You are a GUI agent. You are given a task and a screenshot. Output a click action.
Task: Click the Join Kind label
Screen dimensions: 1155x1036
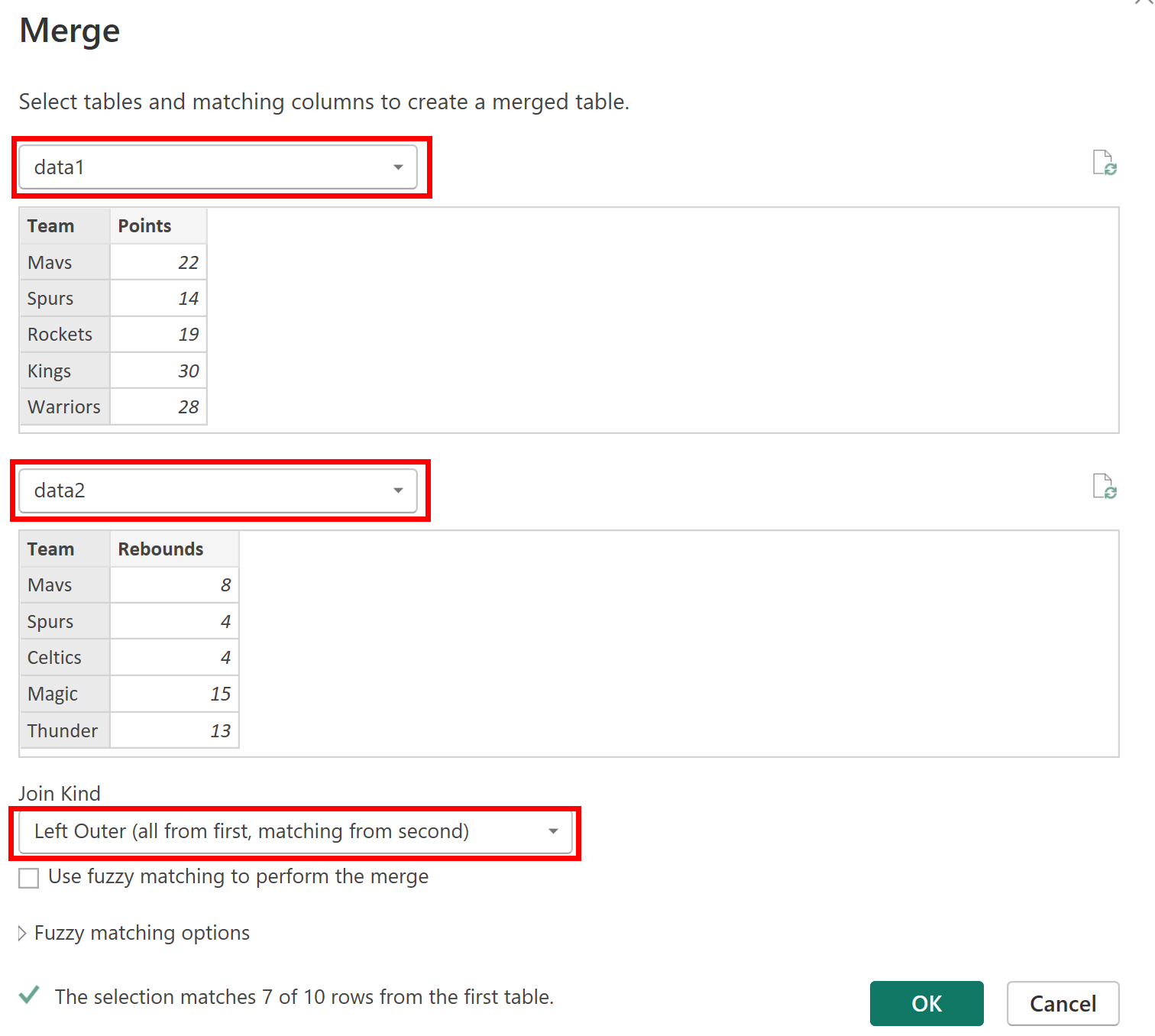60,793
